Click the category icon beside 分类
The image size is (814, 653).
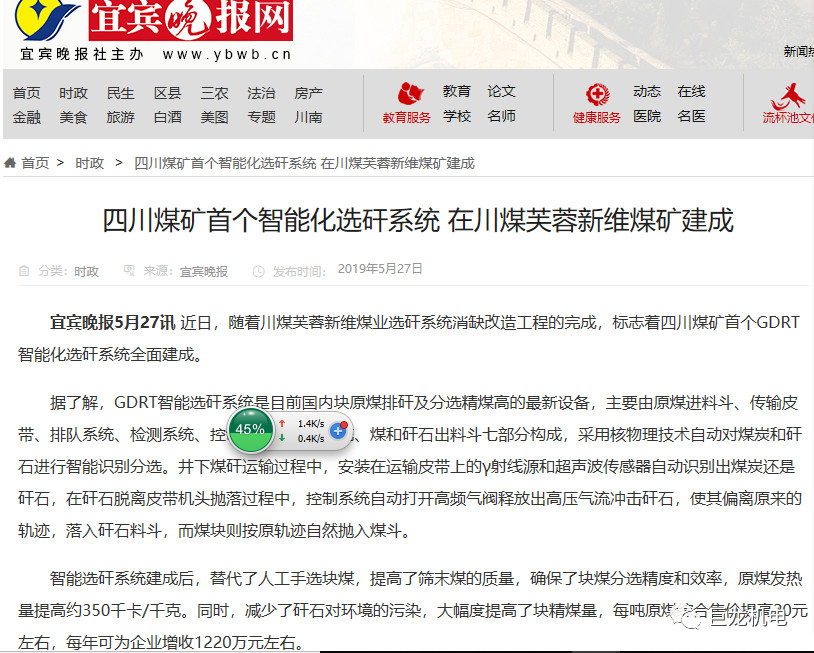click(x=24, y=271)
